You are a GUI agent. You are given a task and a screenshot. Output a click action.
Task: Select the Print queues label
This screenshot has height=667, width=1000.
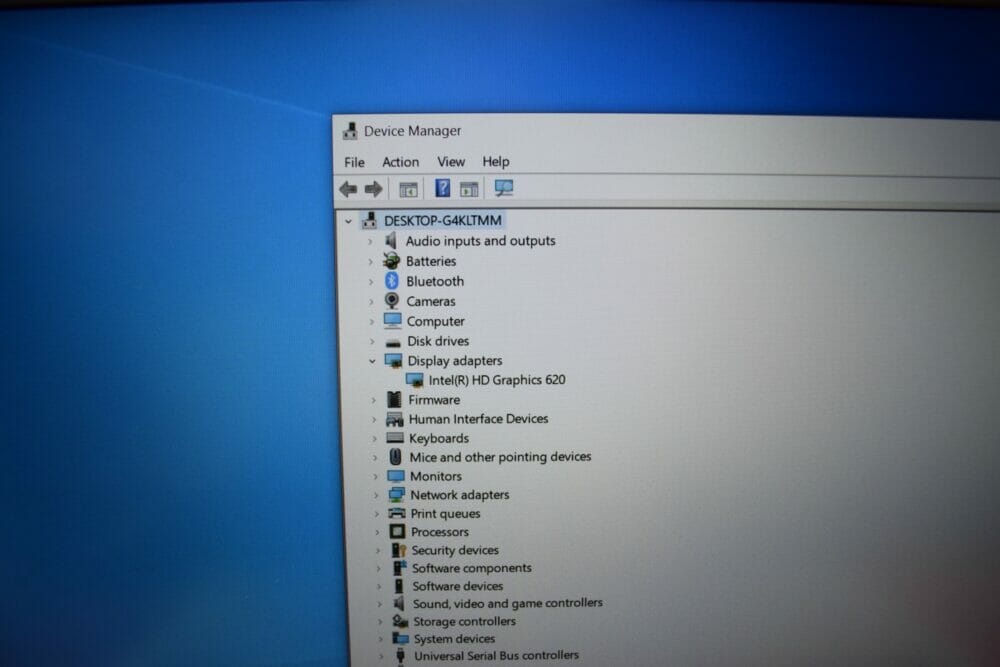click(445, 513)
